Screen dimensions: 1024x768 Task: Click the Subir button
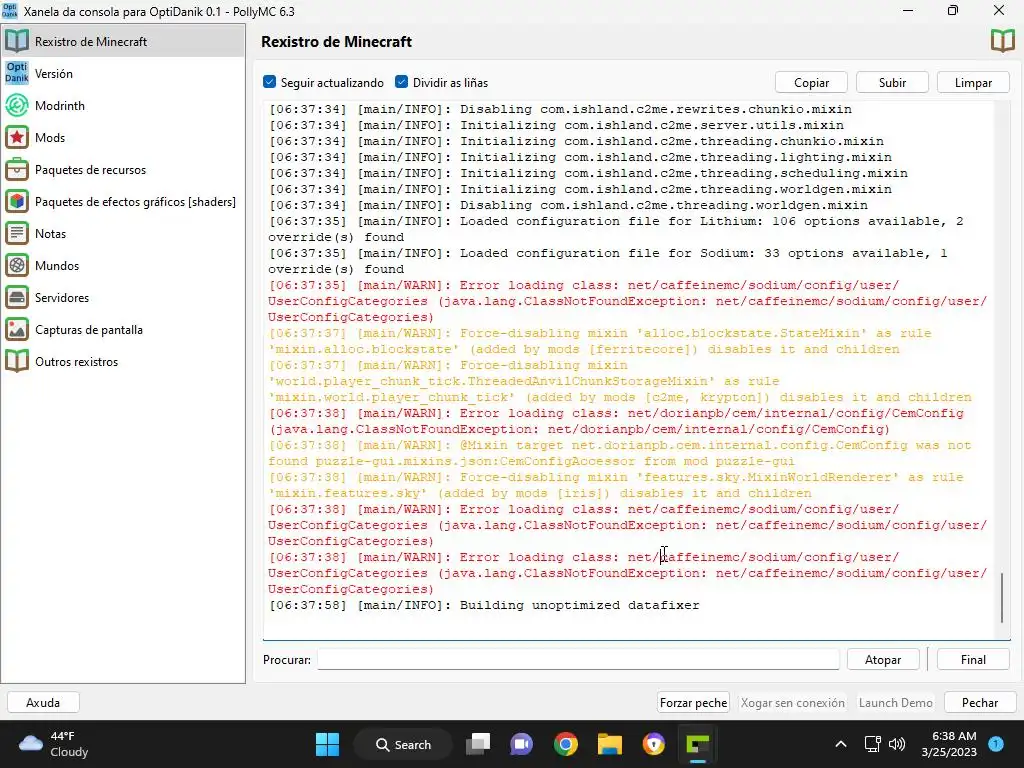click(x=892, y=82)
